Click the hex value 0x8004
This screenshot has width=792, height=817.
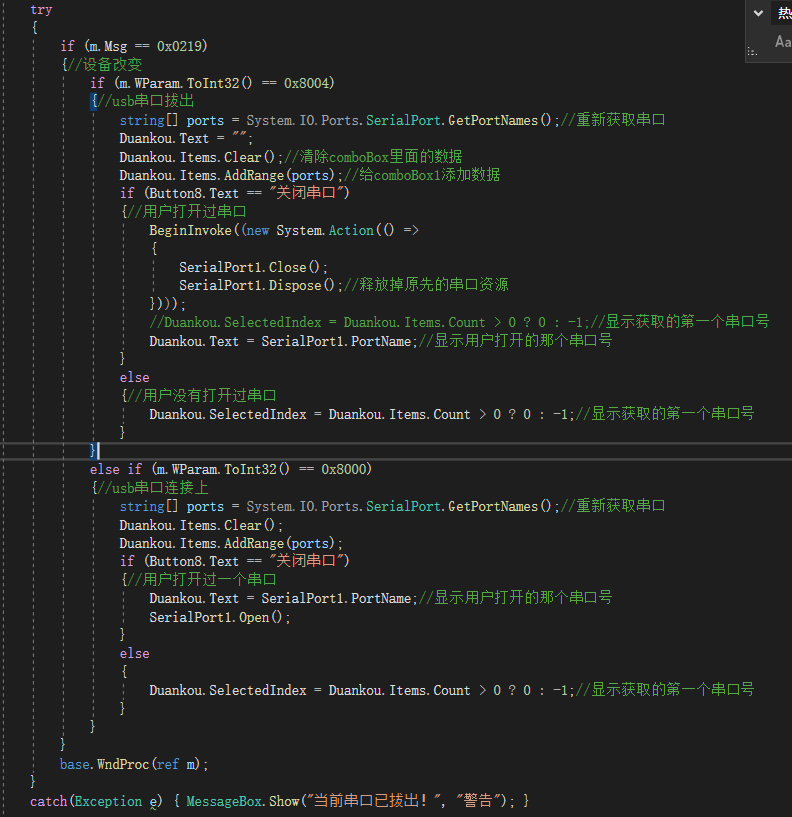click(309, 83)
